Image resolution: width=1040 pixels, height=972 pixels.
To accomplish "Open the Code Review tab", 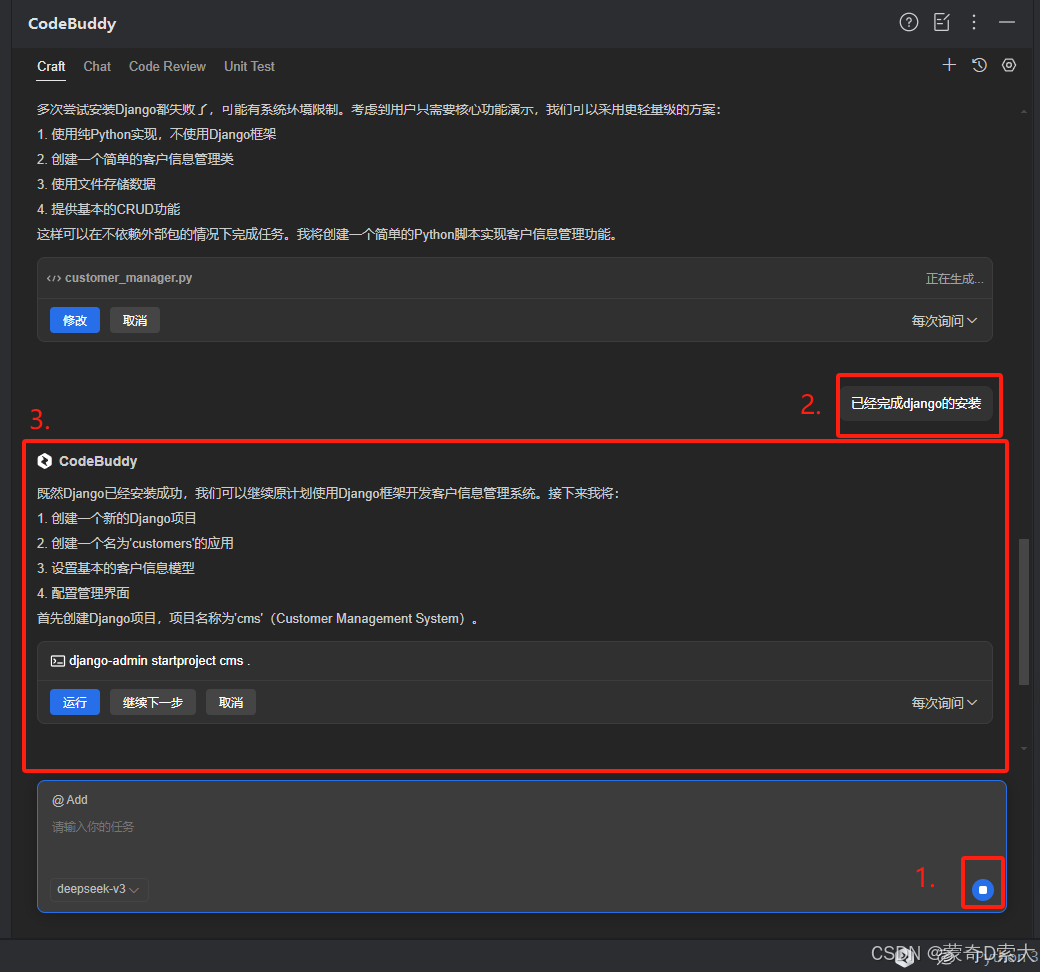I will point(167,66).
